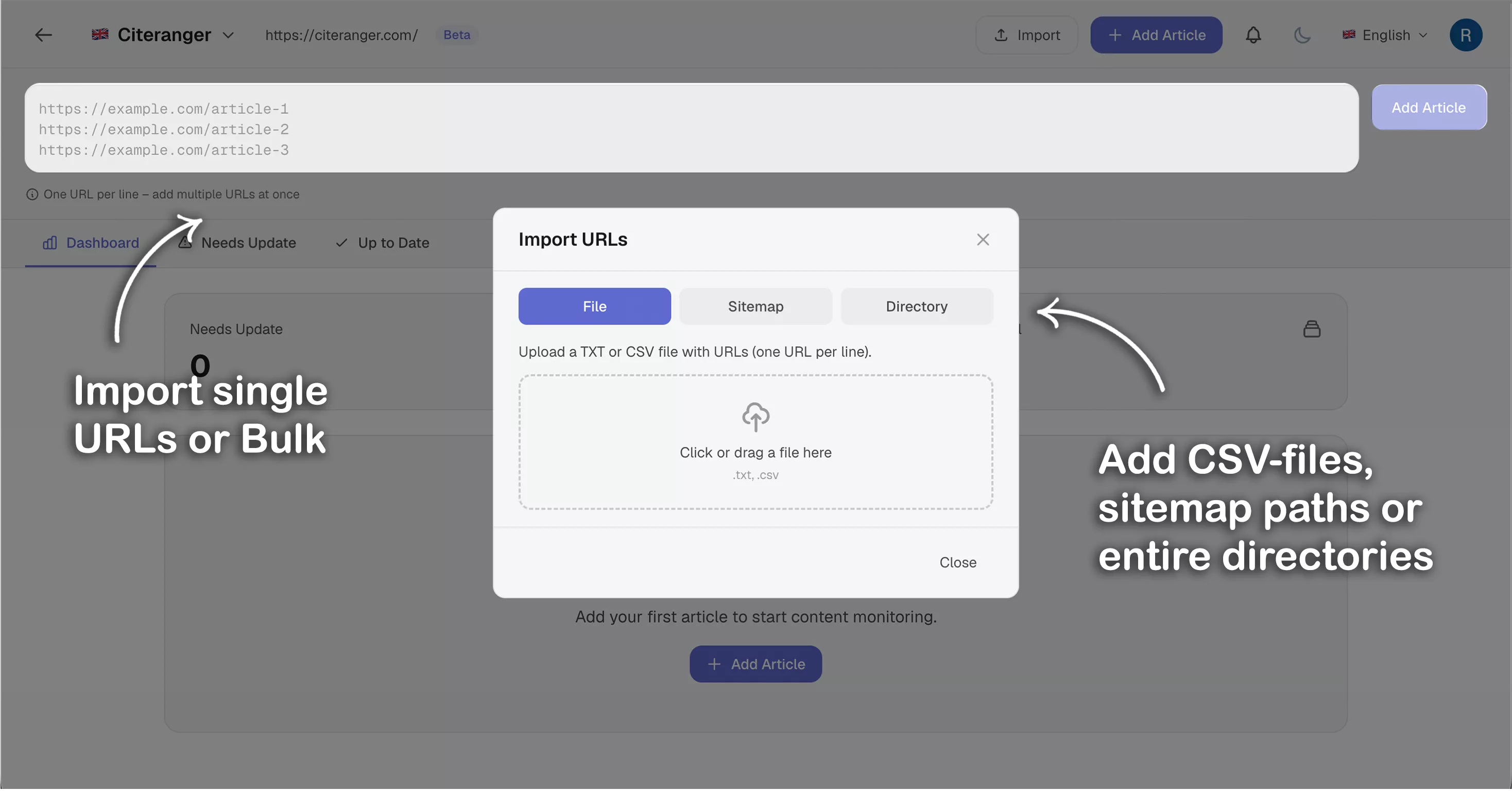The image size is (1512, 791).
Task: Click the upload icon on Import button
Action: (1001, 35)
